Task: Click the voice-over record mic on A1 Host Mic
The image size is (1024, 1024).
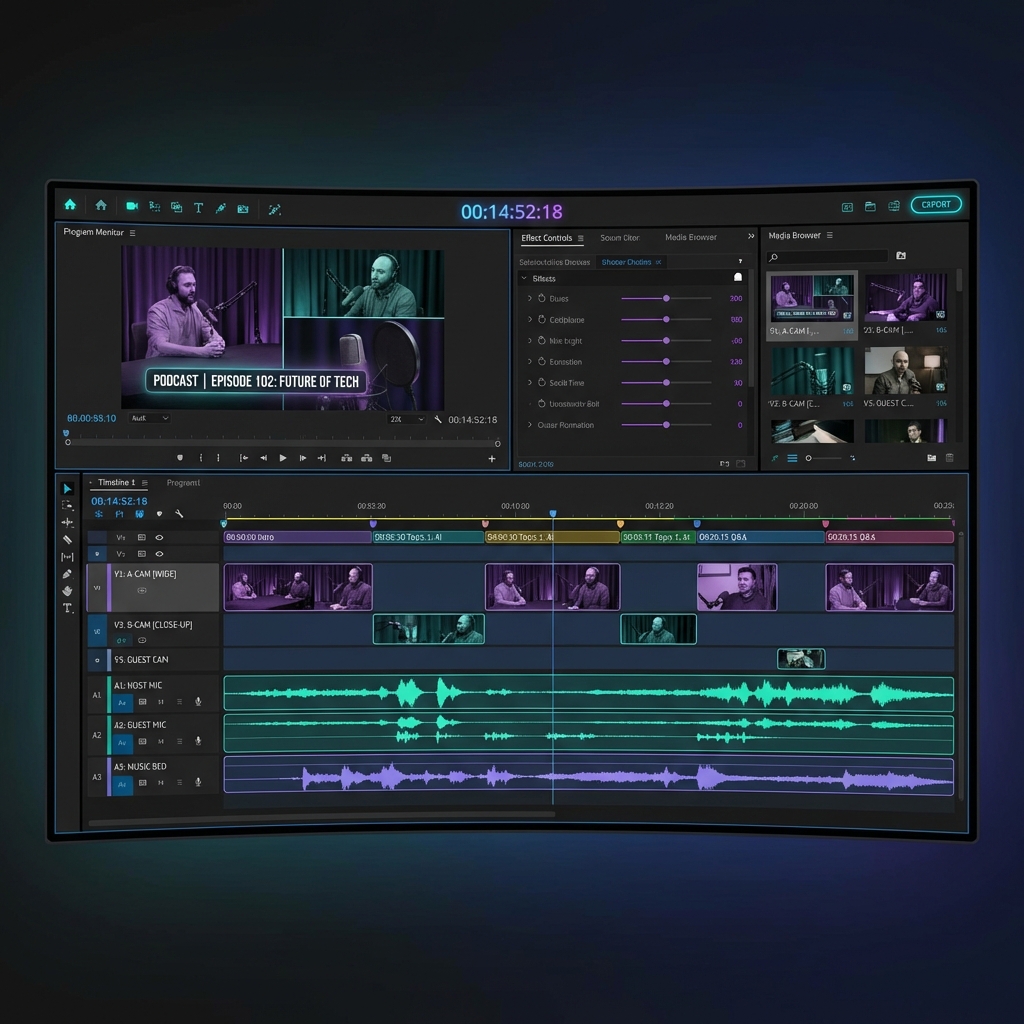Action: 198,702
